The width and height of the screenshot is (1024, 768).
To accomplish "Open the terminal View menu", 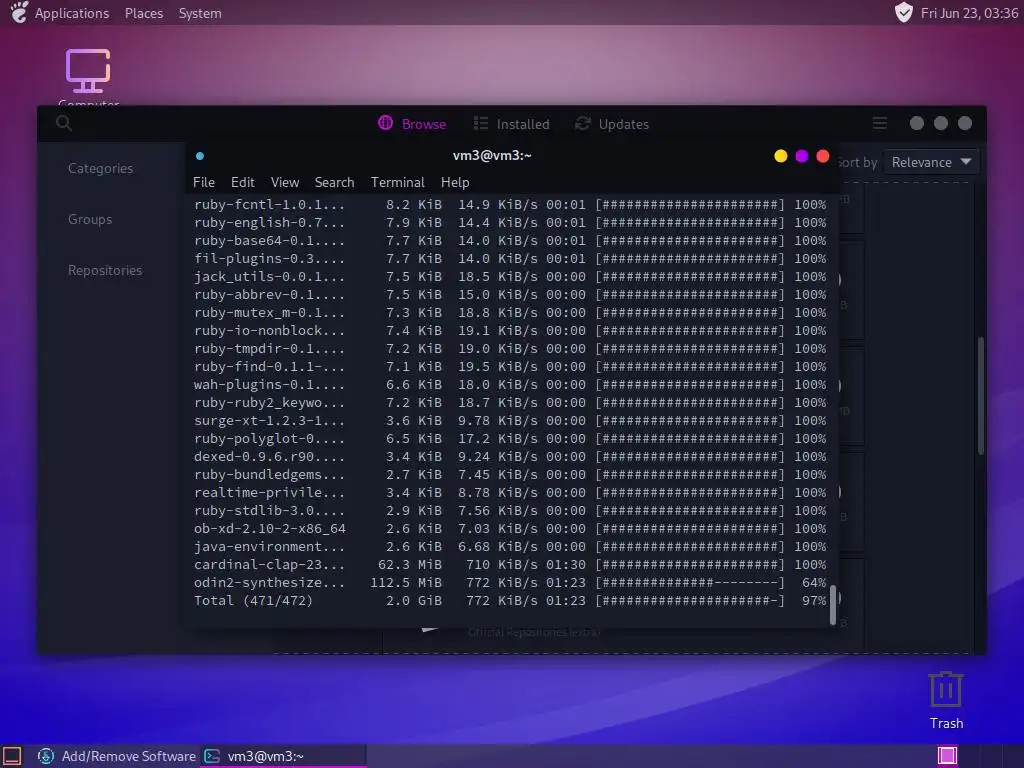I will point(285,182).
